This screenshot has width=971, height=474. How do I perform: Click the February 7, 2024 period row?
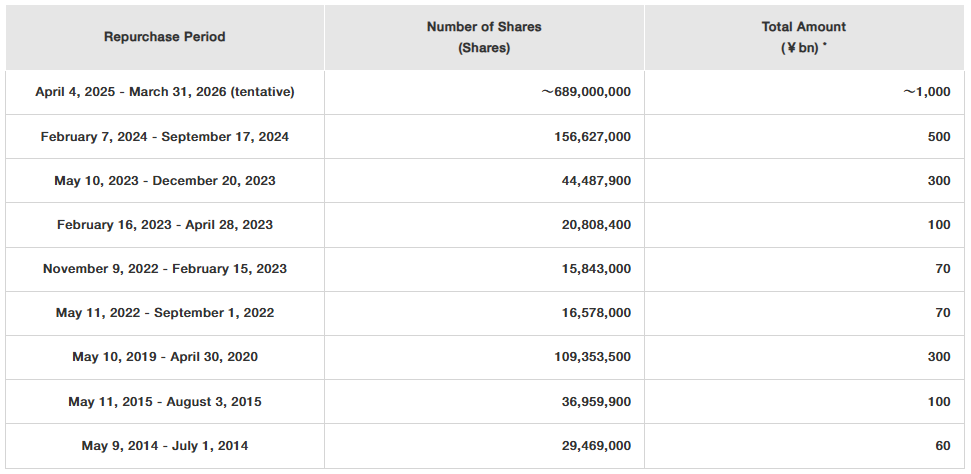click(165, 137)
